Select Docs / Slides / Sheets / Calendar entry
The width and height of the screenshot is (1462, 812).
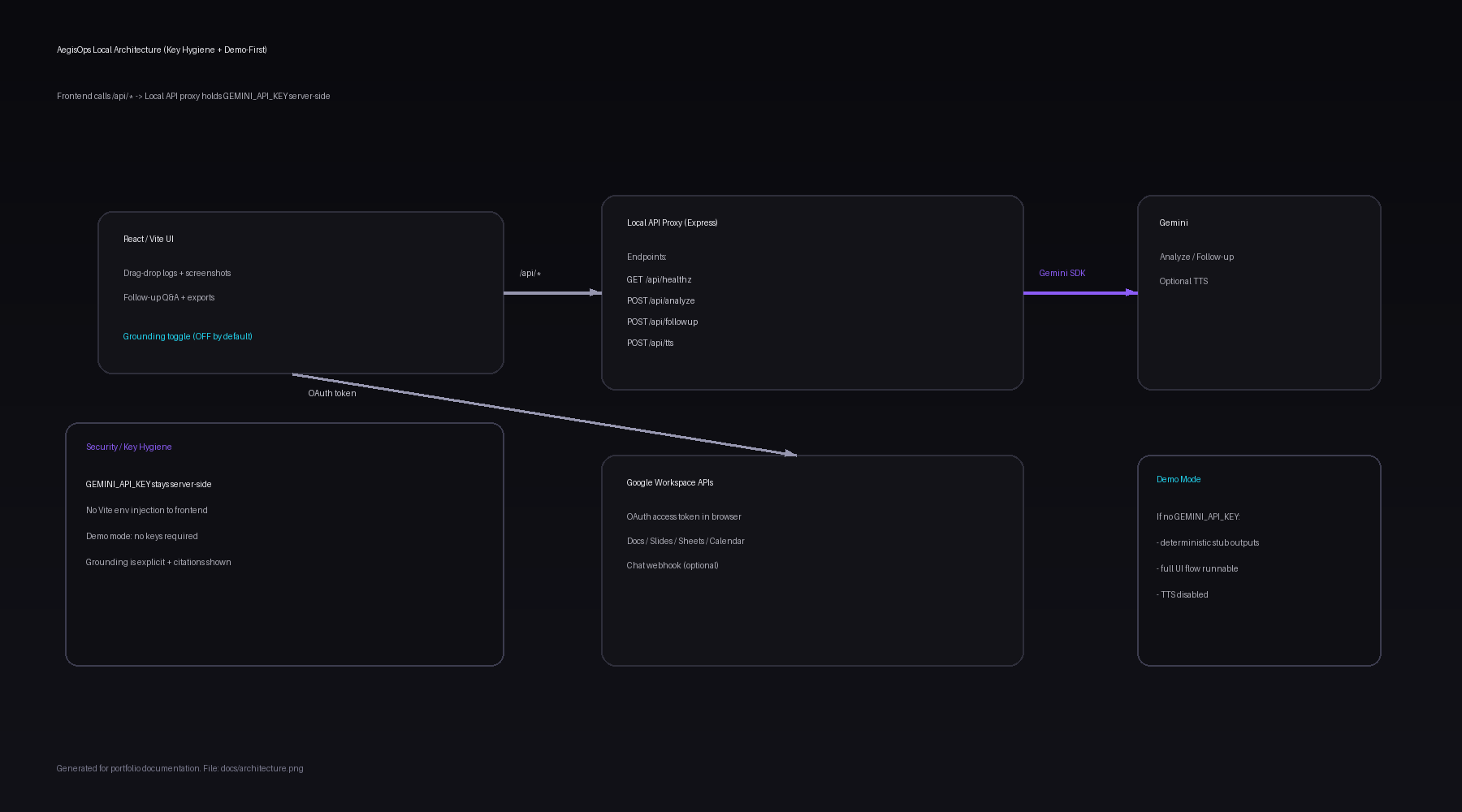[685, 540]
